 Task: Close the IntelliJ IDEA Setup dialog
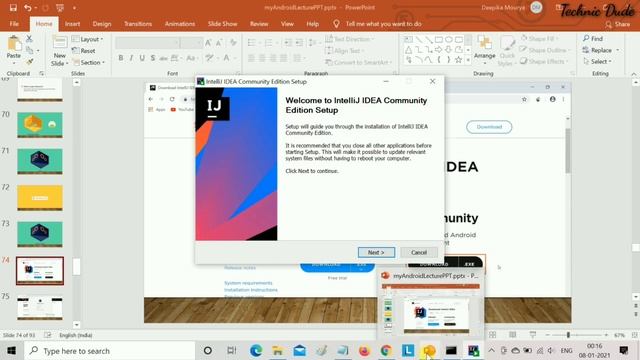[x=432, y=81]
